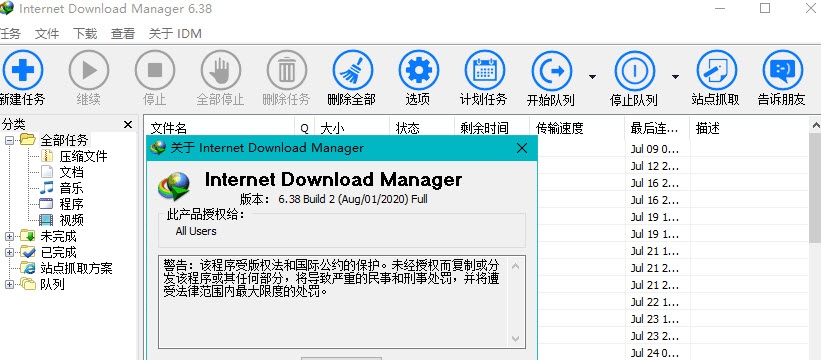Sort by 传输速度 column header
This screenshot has height=360, width=821.
(x=577, y=128)
